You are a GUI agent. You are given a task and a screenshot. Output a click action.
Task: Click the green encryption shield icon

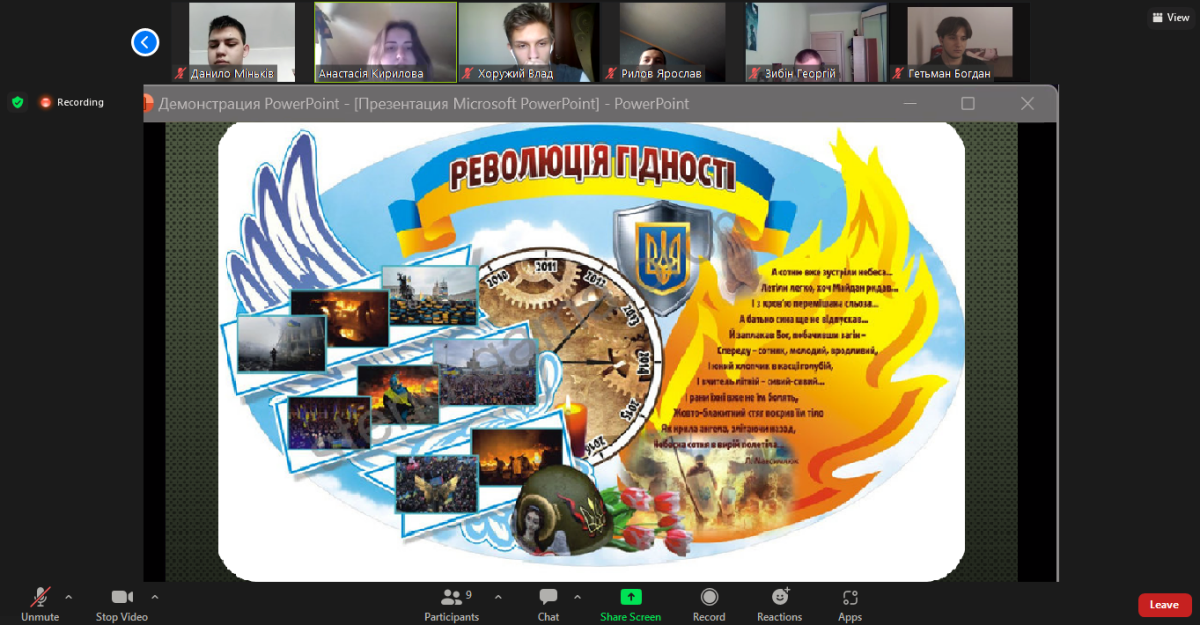click(17, 102)
